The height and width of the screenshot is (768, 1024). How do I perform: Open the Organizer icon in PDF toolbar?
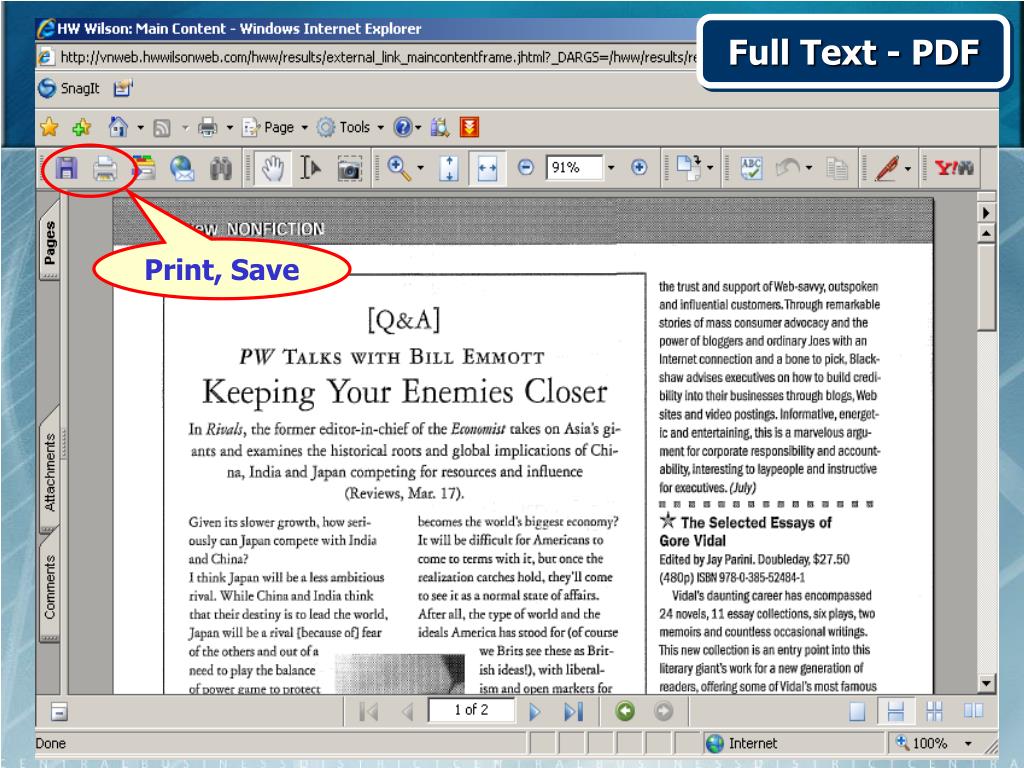click(x=144, y=168)
